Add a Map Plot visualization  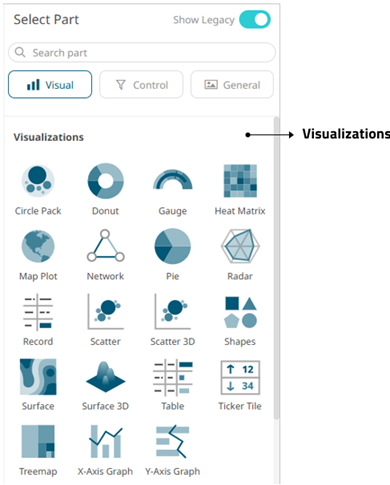coord(38,246)
